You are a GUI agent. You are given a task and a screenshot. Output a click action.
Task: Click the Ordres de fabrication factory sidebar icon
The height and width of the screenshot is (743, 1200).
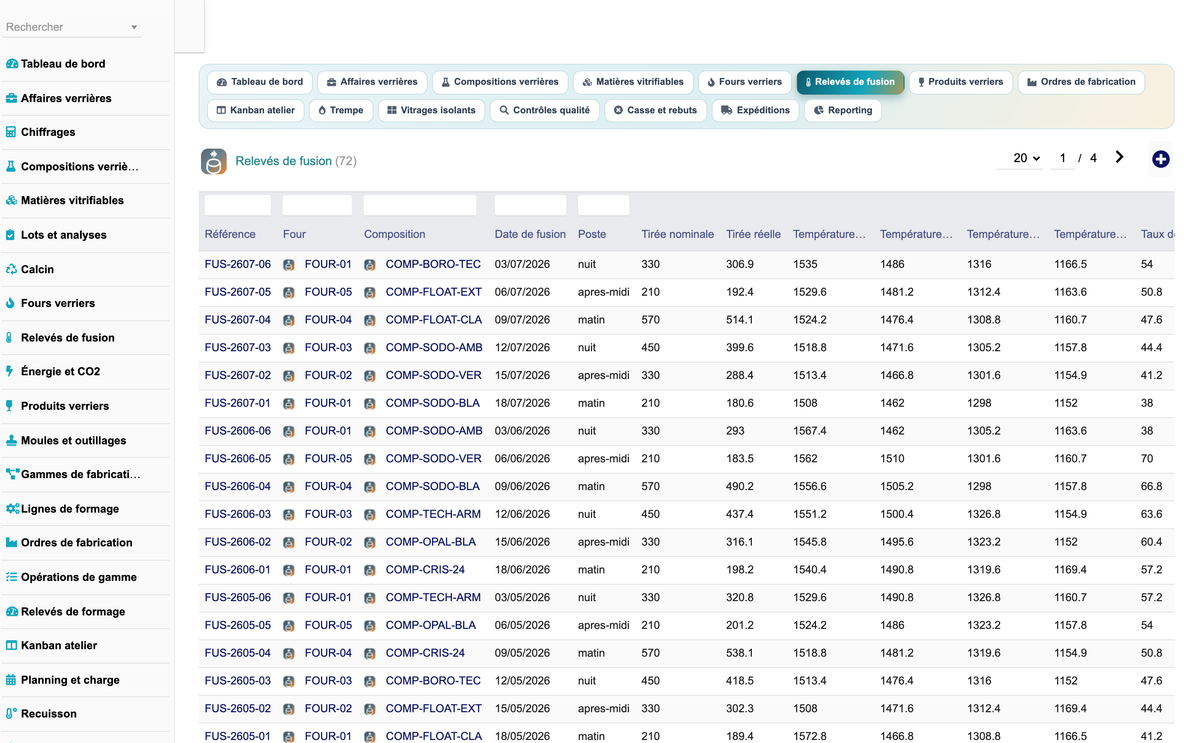[x=12, y=543]
